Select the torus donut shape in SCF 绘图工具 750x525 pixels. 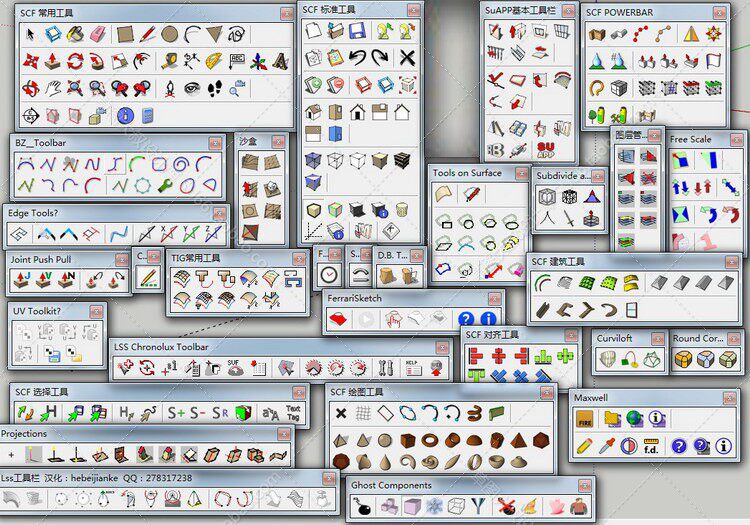tap(430, 440)
